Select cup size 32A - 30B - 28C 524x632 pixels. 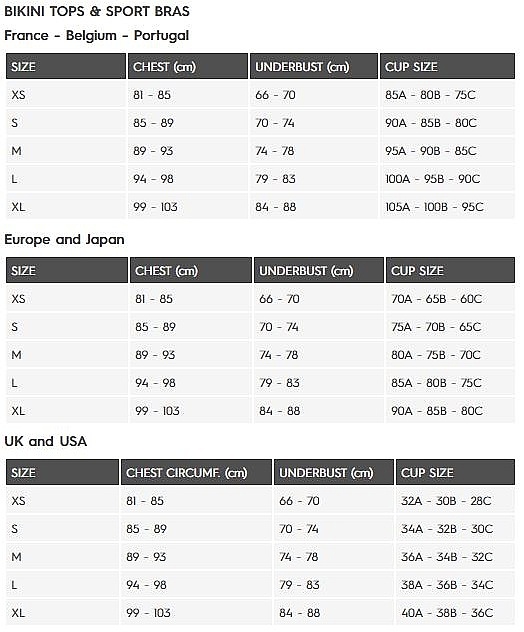click(446, 501)
